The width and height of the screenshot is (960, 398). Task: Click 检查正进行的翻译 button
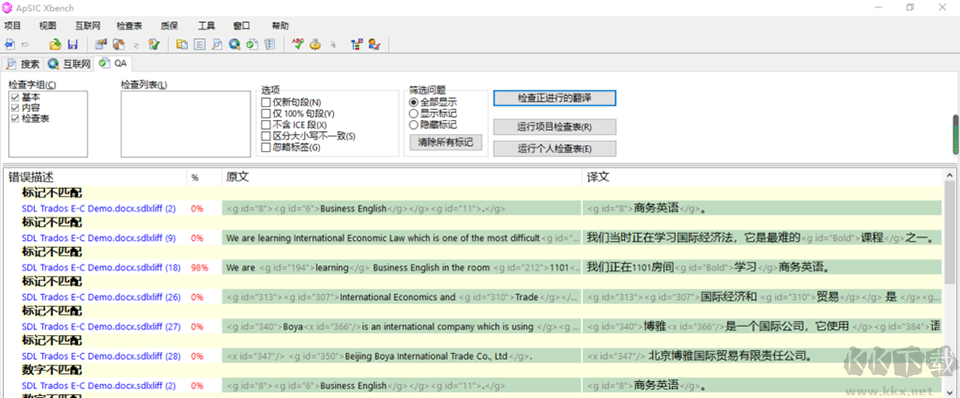click(555, 98)
